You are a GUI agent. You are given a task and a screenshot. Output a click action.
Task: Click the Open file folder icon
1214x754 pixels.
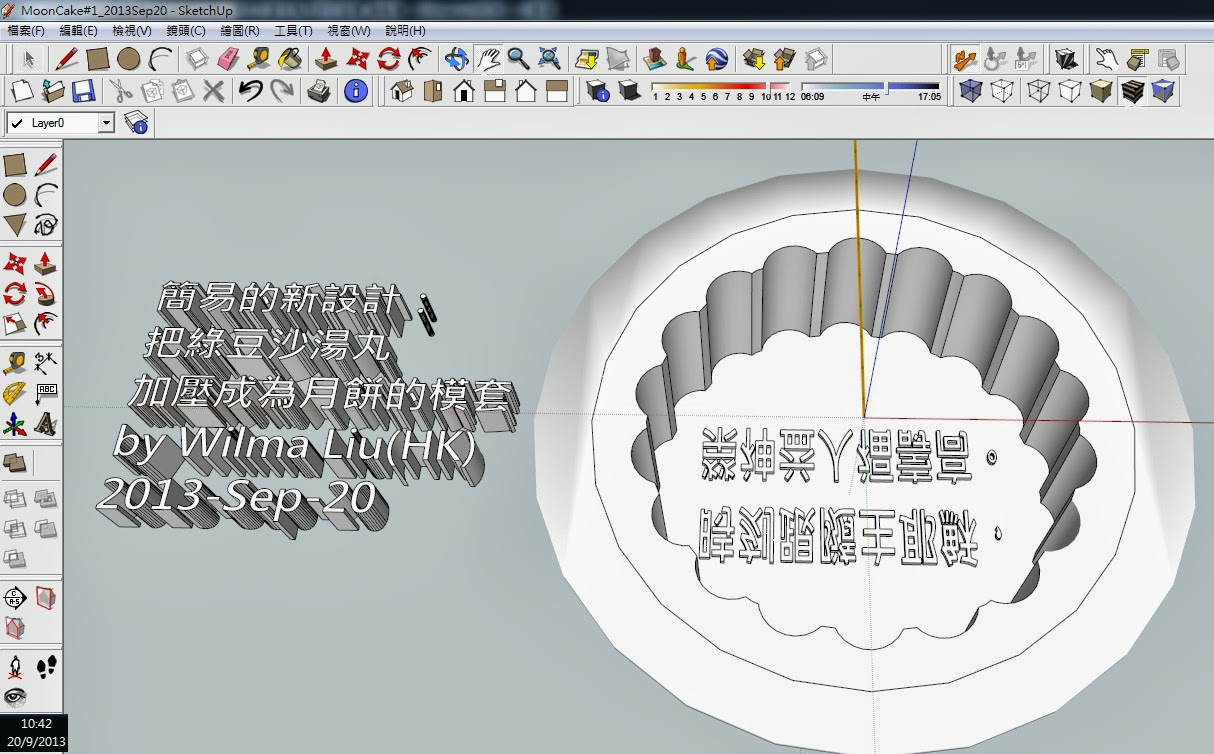[53, 92]
